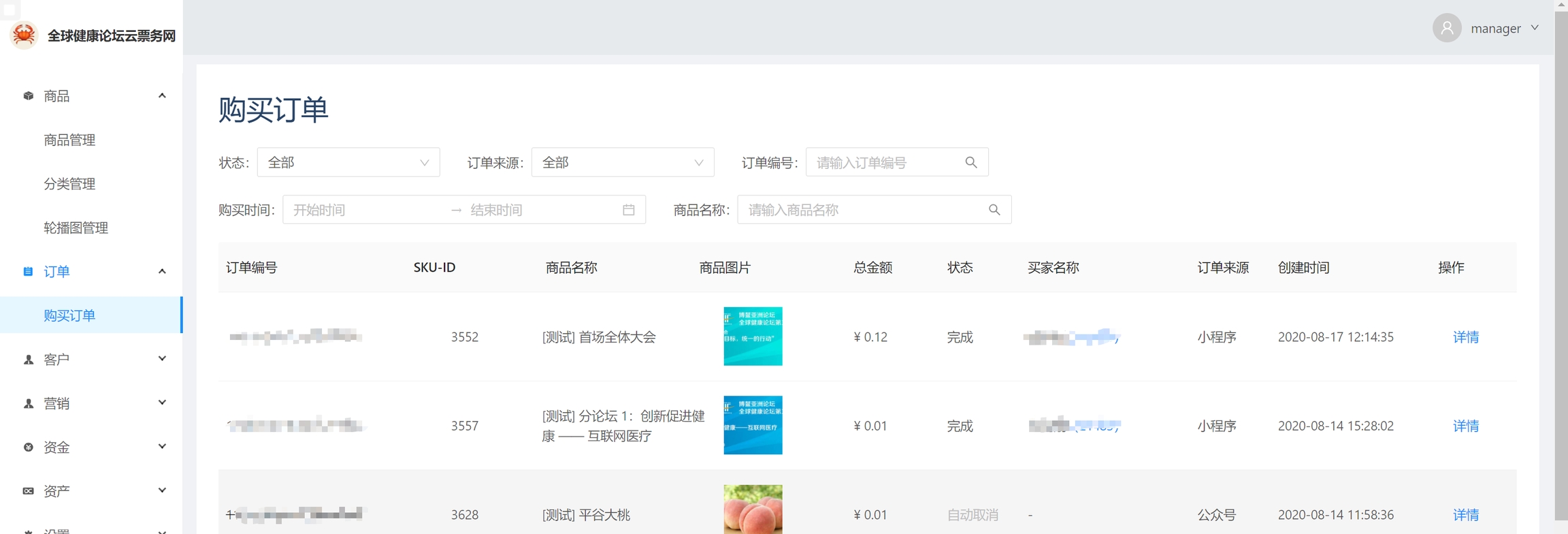Open 详情 for the 平谷大桃 order
The image size is (1568, 534).
click(1465, 515)
